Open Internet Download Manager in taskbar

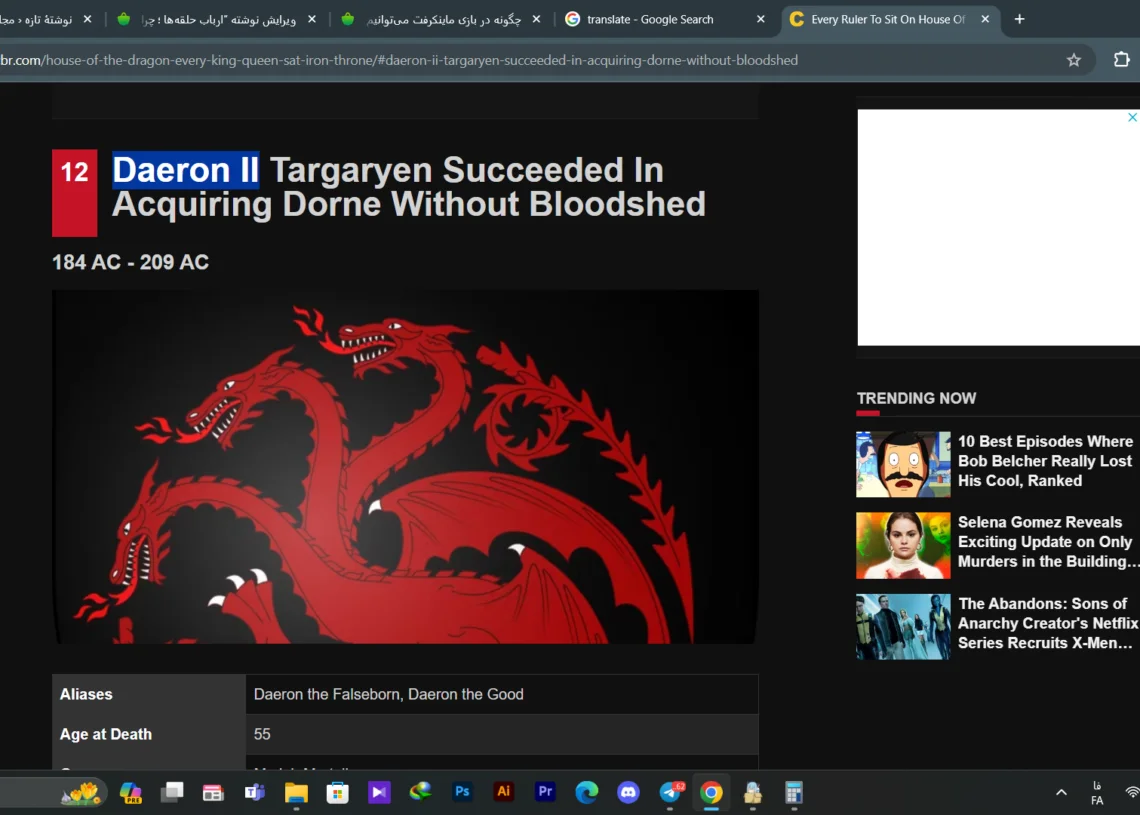[x=420, y=791]
